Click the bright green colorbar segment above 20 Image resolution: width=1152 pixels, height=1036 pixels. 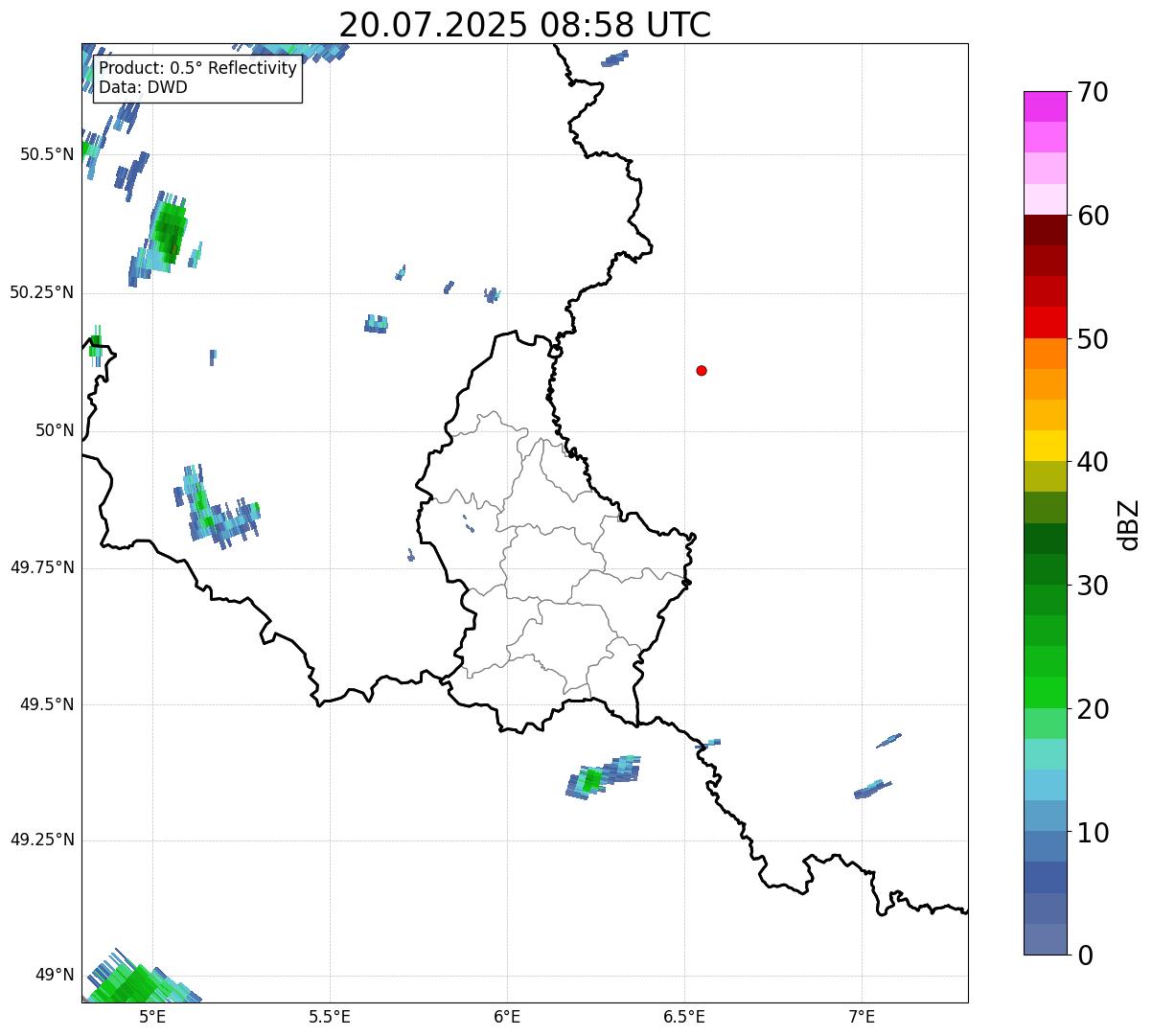point(1046,692)
